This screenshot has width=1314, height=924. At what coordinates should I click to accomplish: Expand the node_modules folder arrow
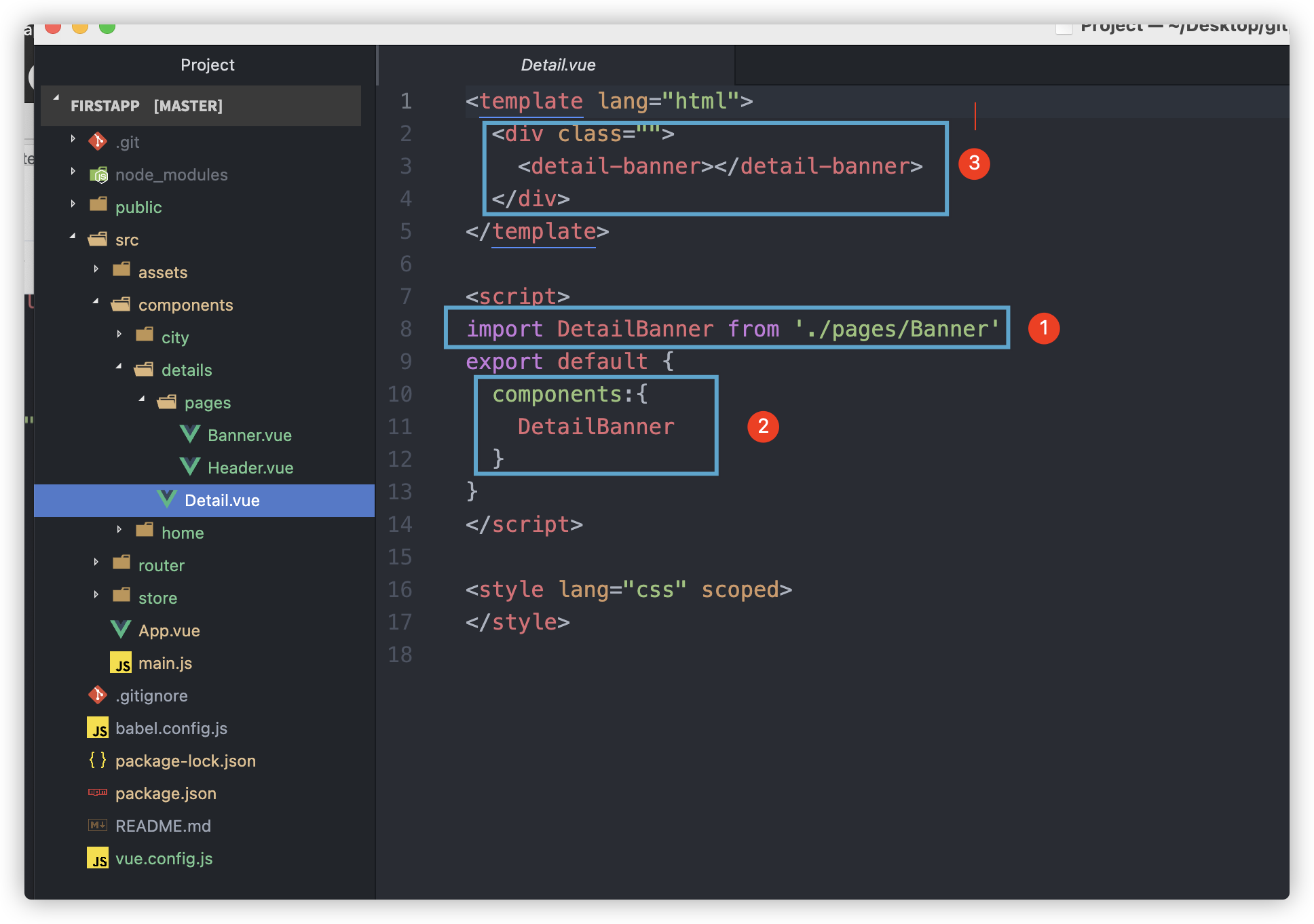73,172
